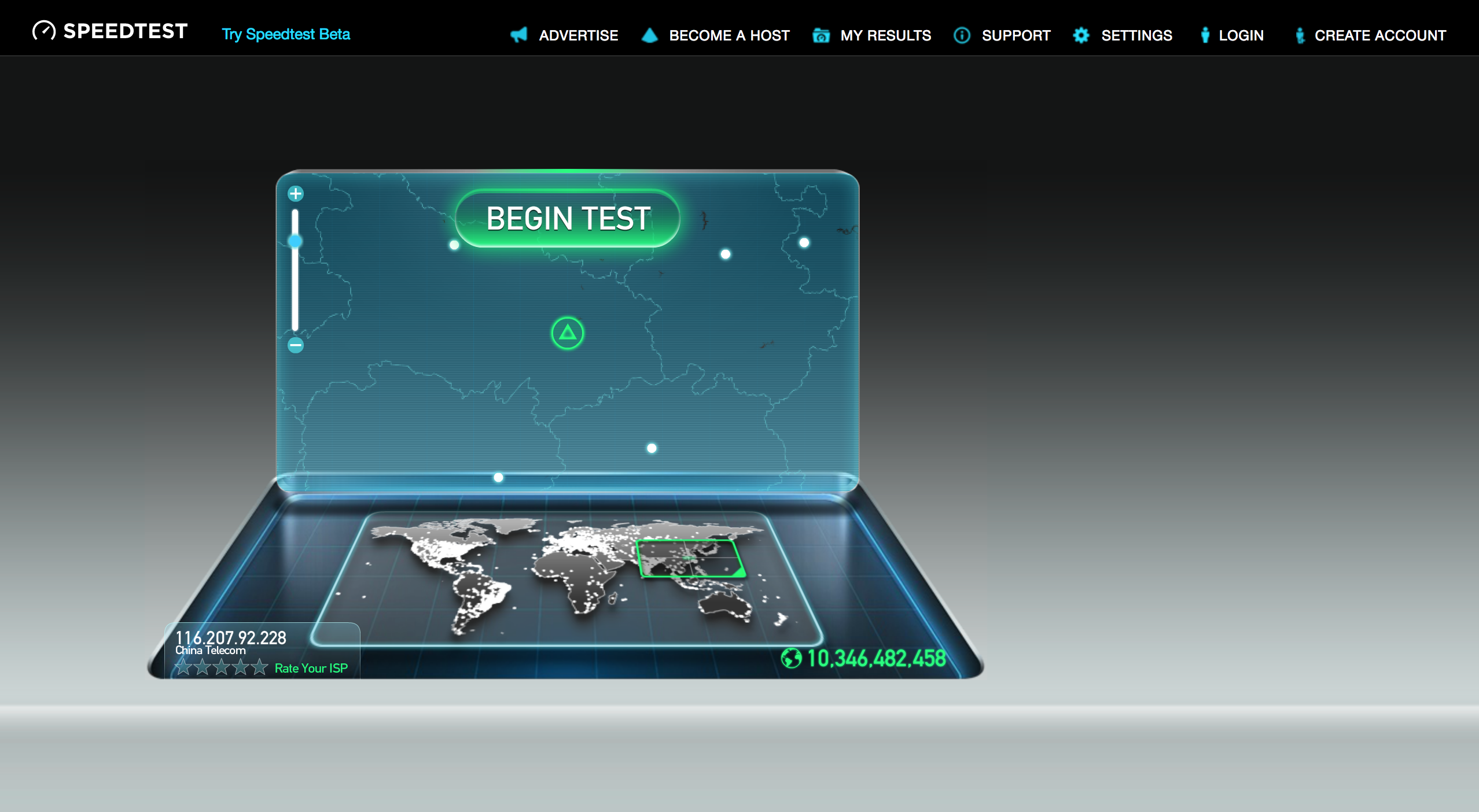Viewport: 1479px width, 812px height.
Task: Click the My Results camera folder icon
Action: tap(821, 35)
